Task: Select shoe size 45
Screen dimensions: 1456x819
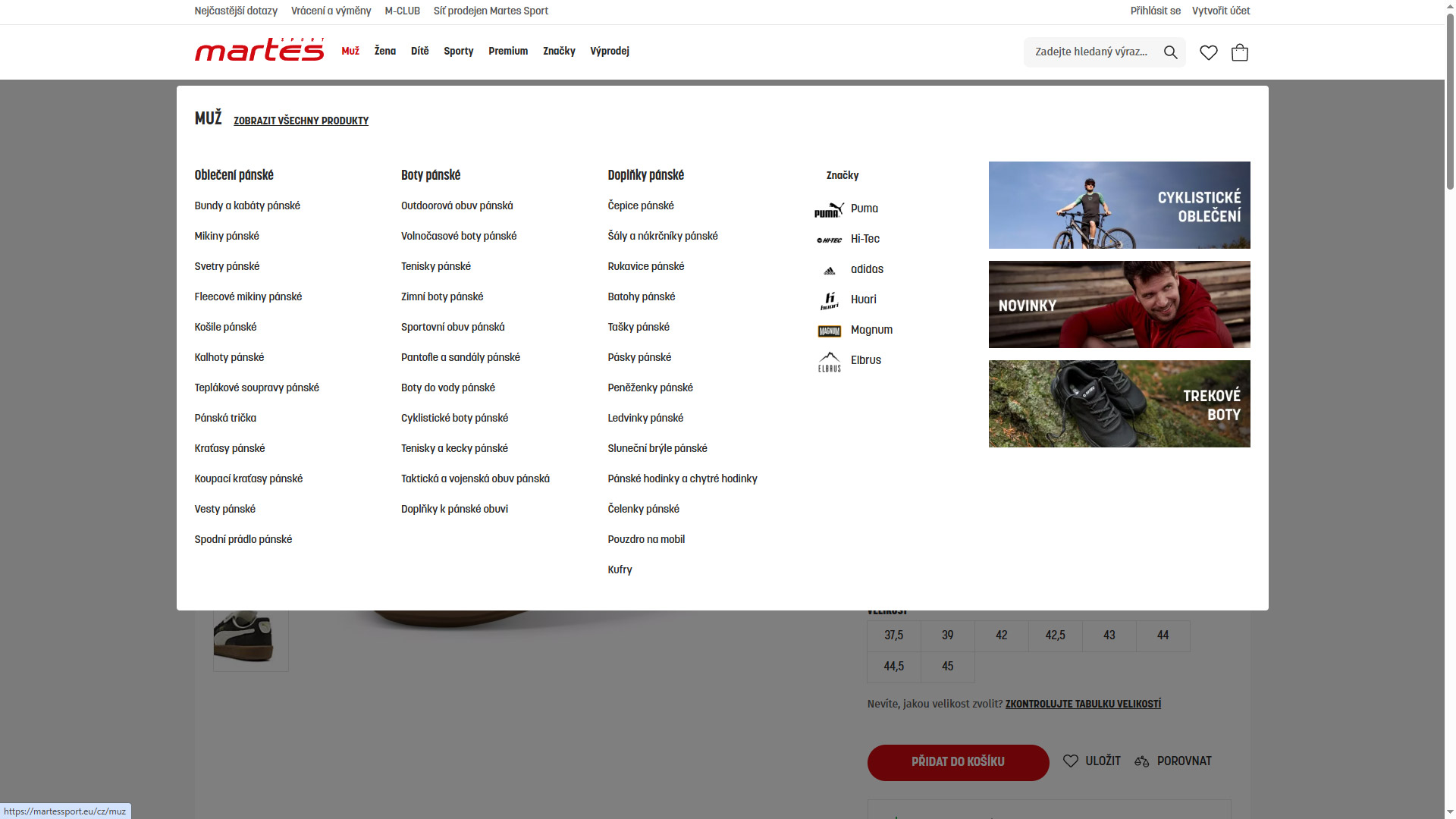Action: click(947, 667)
